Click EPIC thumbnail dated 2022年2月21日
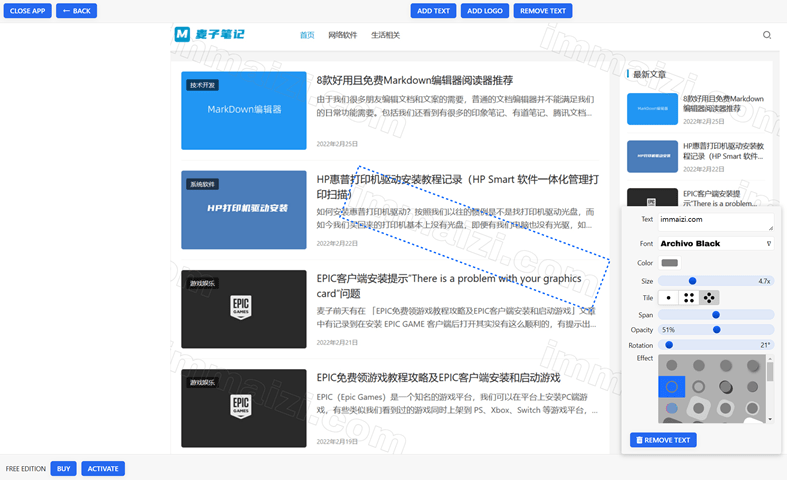The width and height of the screenshot is (787, 480). pos(244,309)
